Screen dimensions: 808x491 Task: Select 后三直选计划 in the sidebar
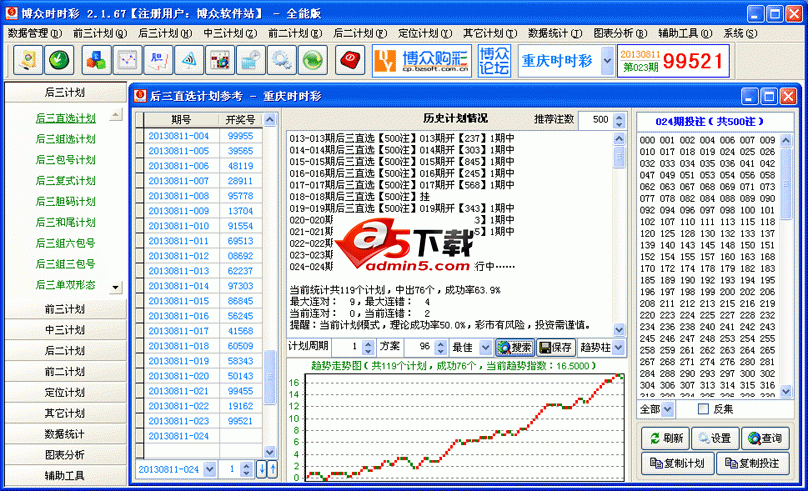(x=65, y=118)
